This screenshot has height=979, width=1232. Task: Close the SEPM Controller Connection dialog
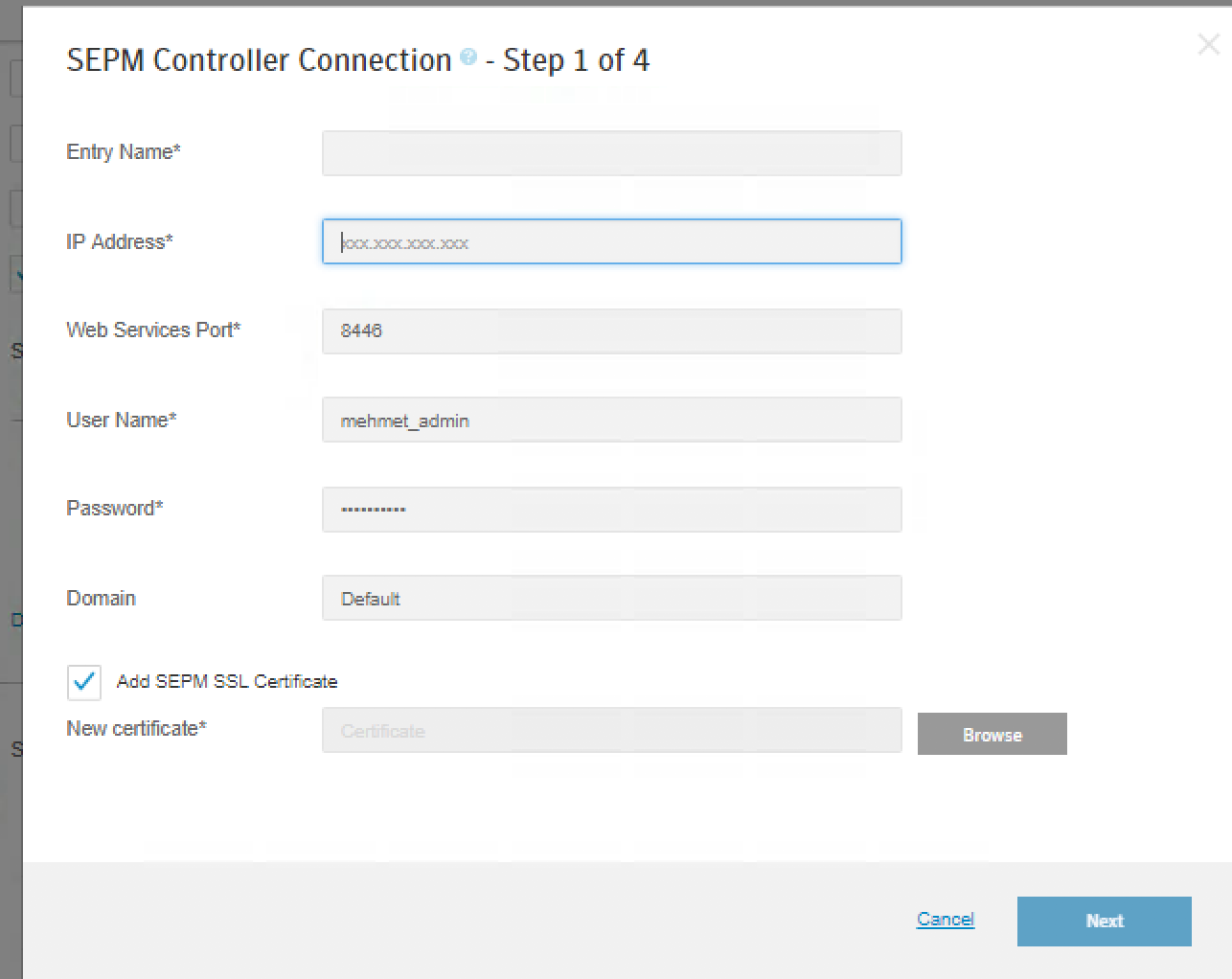click(1208, 44)
